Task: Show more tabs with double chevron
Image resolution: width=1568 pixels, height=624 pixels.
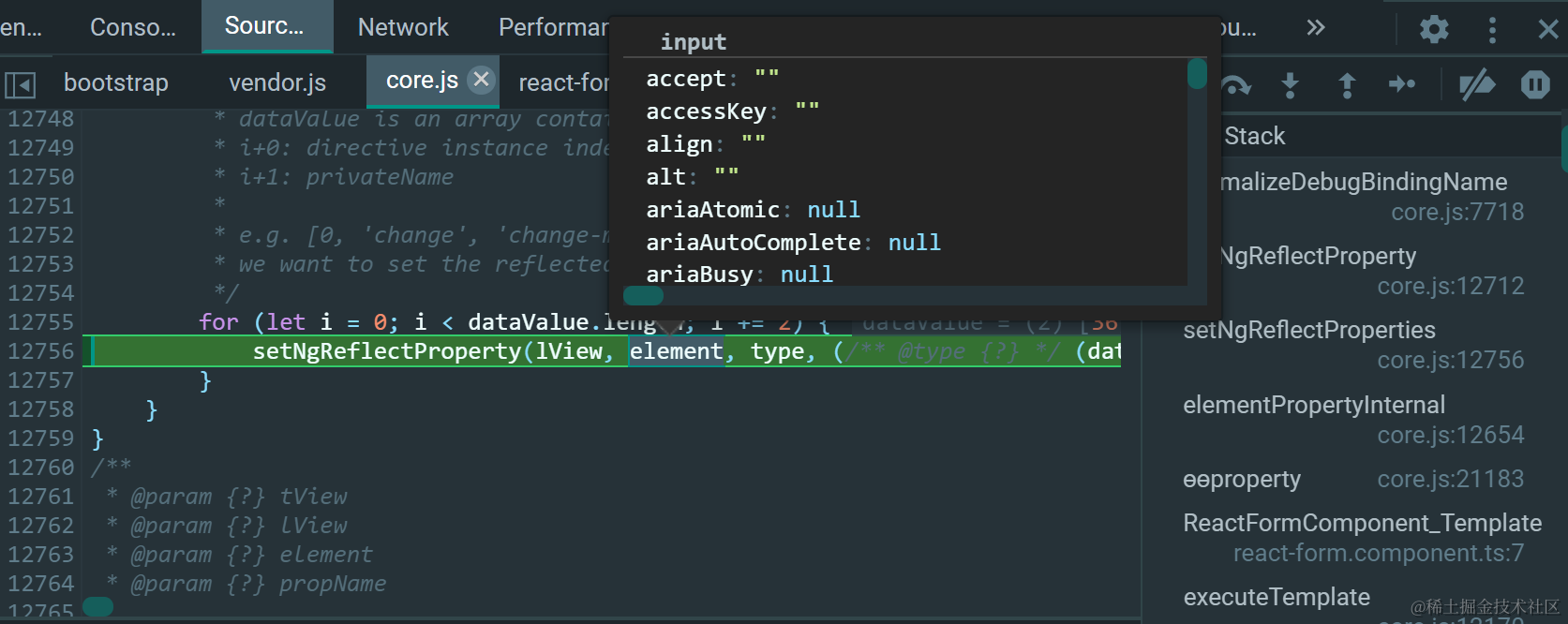Action: coord(1316,27)
